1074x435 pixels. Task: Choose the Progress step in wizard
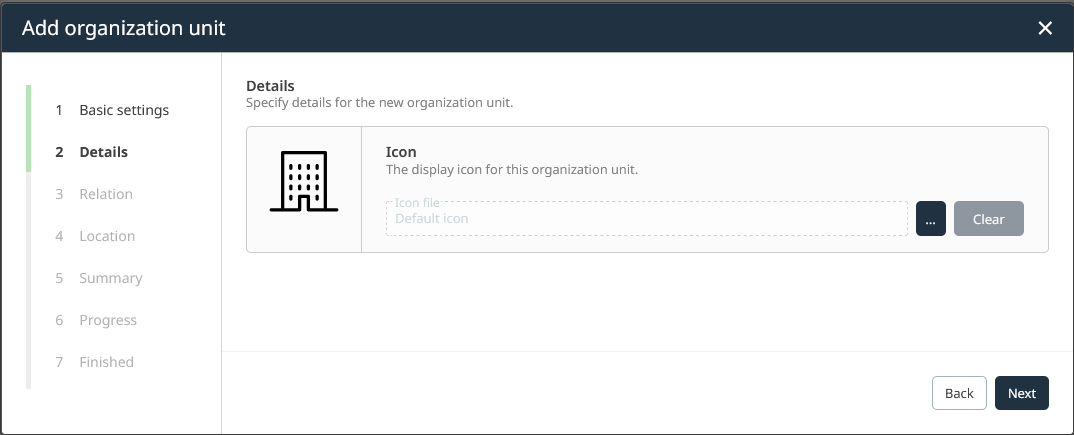click(x=108, y=320)
